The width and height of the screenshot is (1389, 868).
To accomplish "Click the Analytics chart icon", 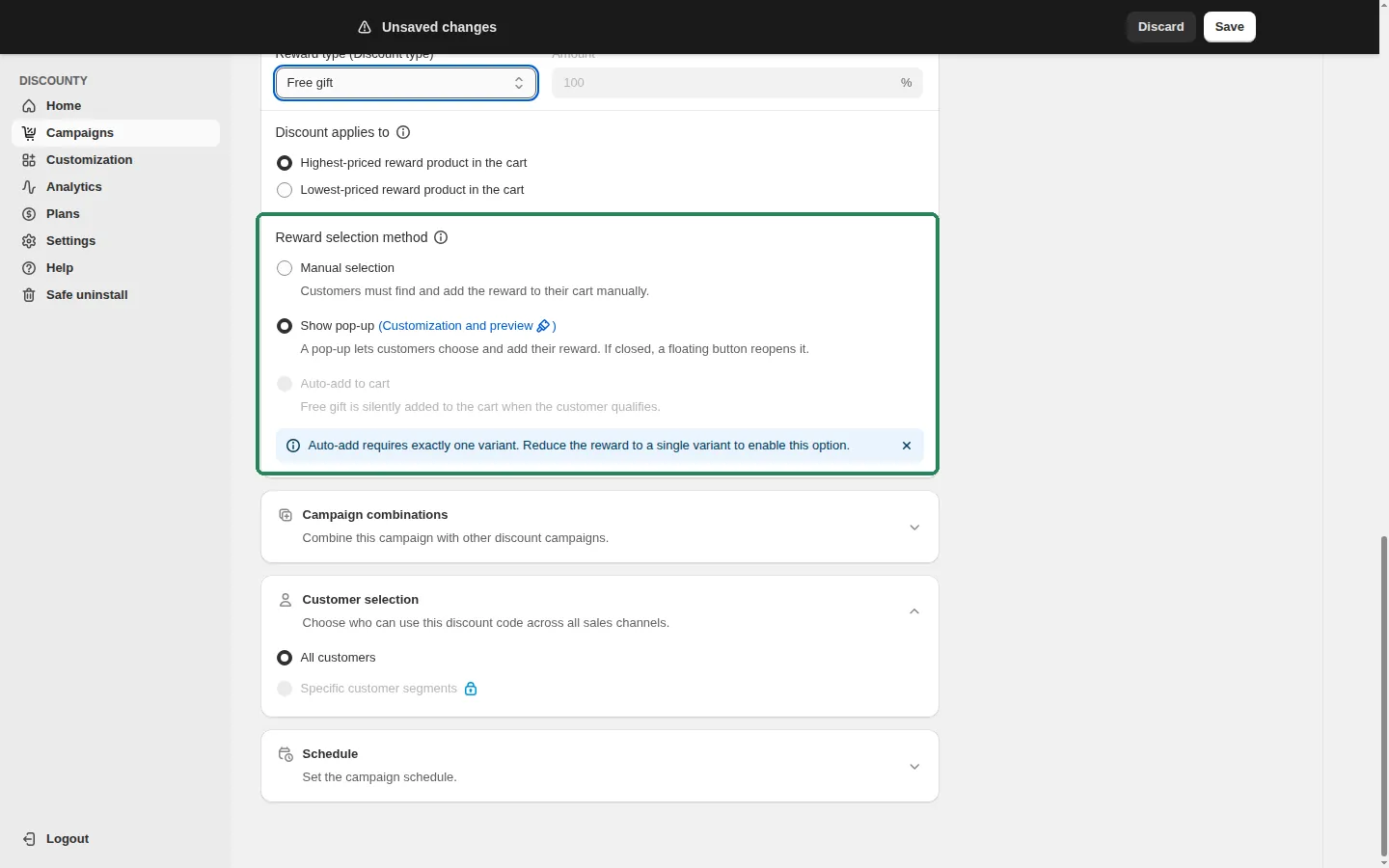I will (x=29, y=187).
